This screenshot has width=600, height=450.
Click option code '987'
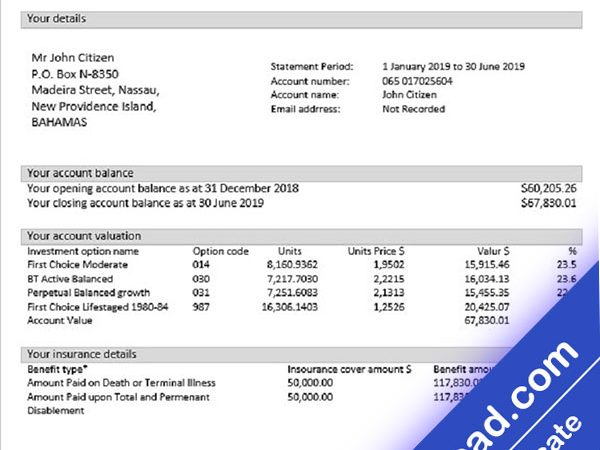(x=201, y=307)
